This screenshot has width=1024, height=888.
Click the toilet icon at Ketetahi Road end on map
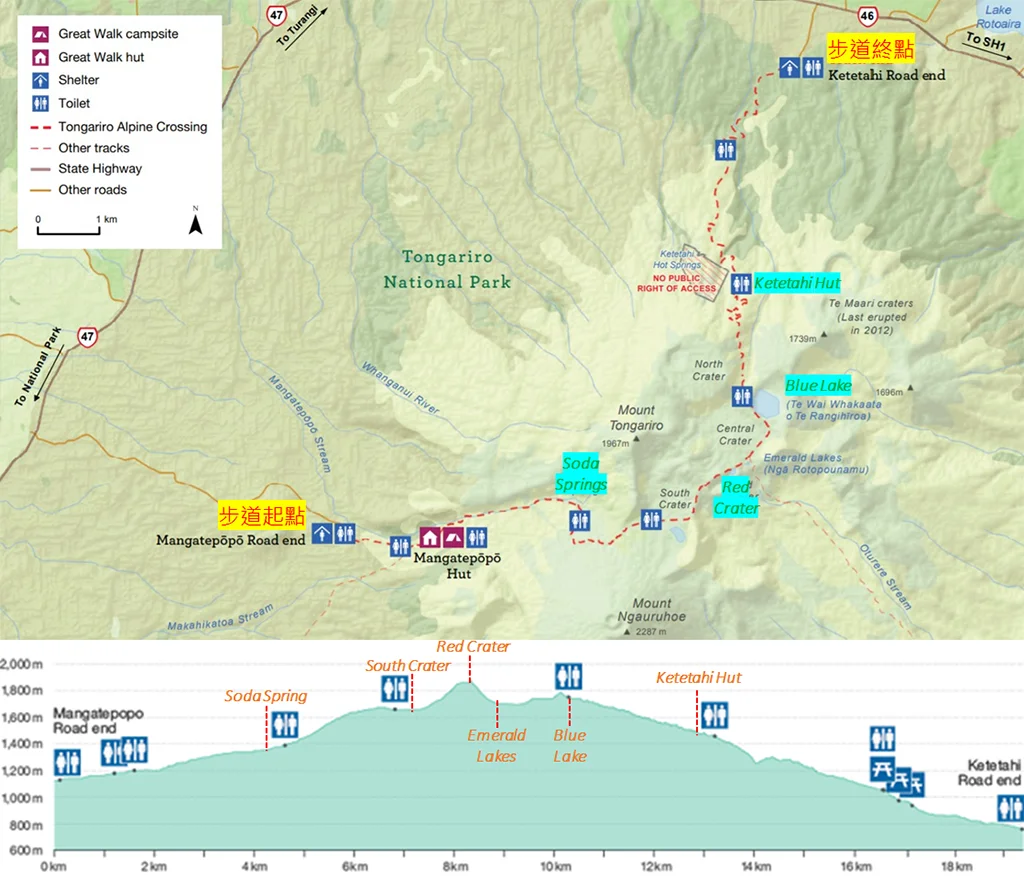tap(812, 67)
